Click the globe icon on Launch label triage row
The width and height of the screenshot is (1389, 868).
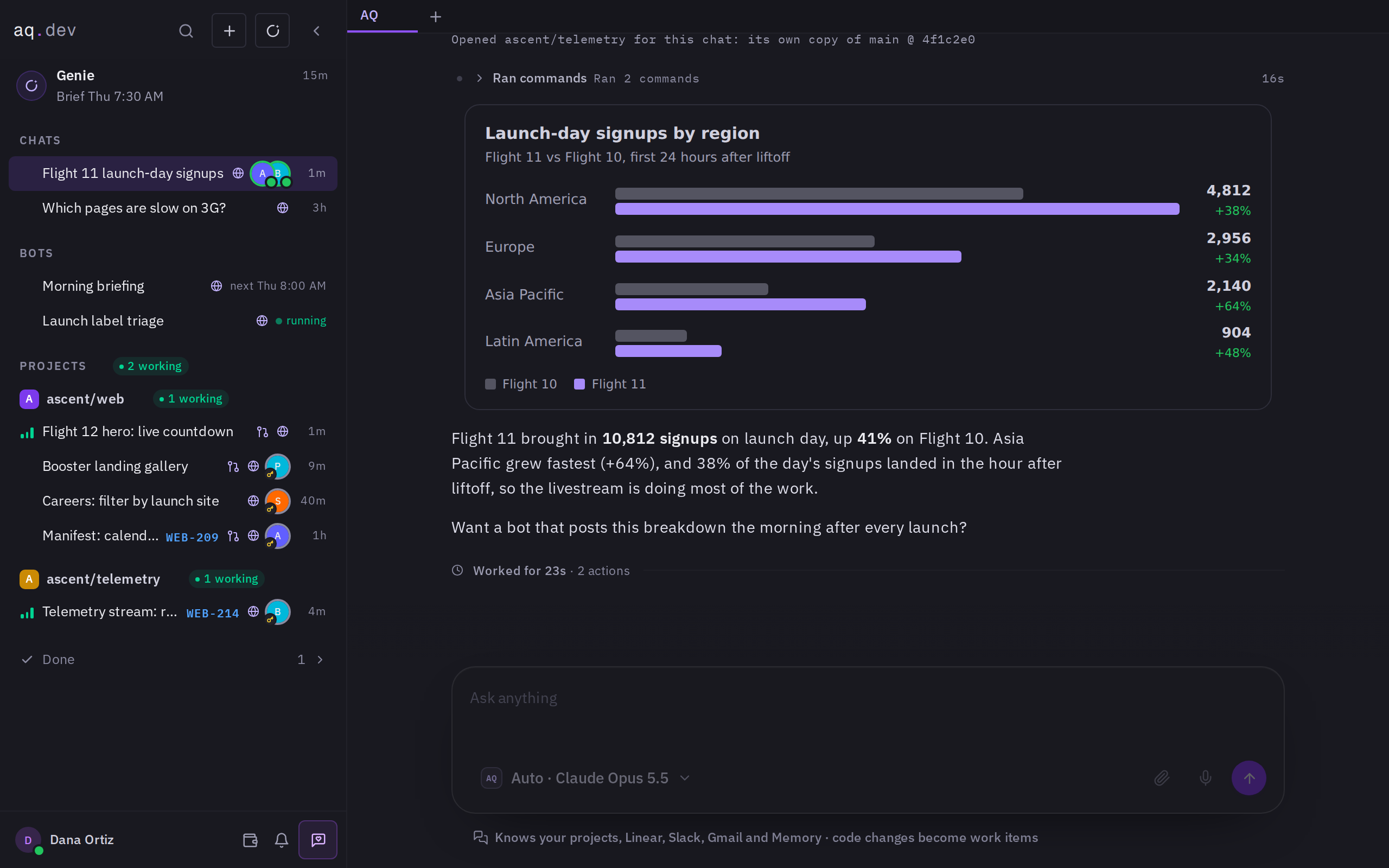[262, 321]
